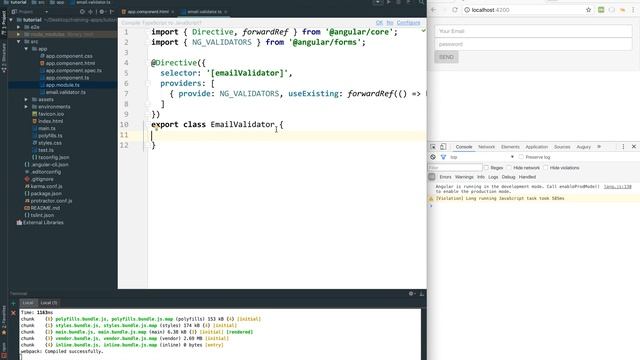Screen dimensions: 640x360
Task: Switch to the Application DevTools tab
Action: point(536,147)
